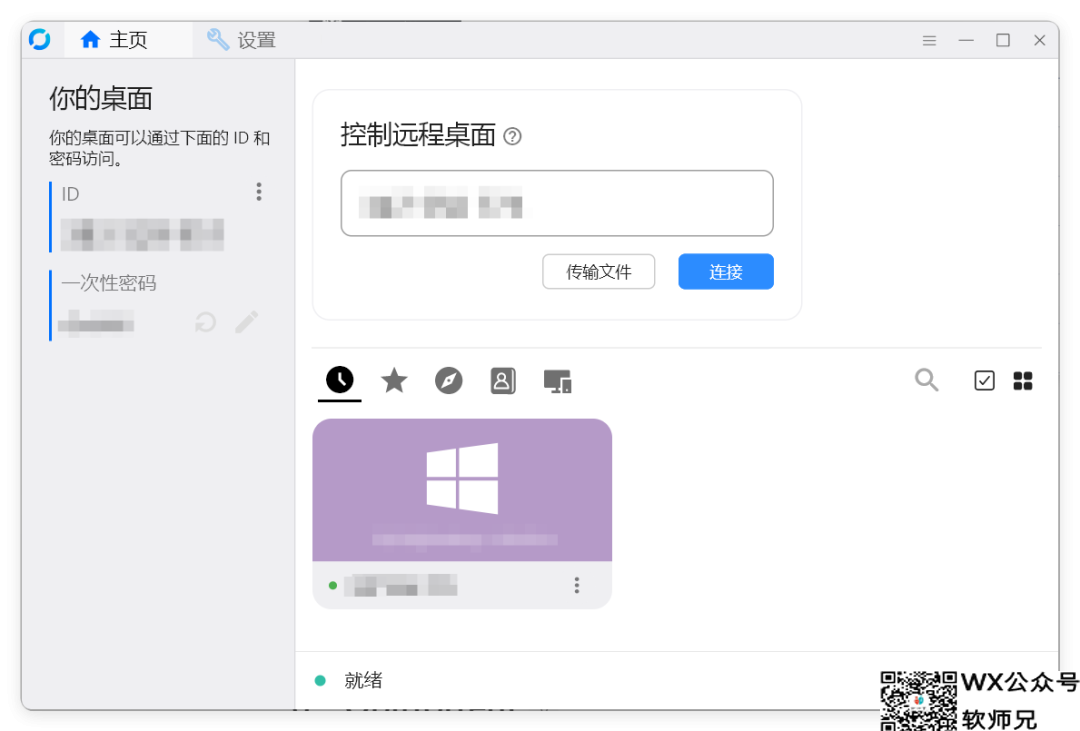Open the my devices monitor tab
The width and height of the screenshot is (1080, 731).
557,381
